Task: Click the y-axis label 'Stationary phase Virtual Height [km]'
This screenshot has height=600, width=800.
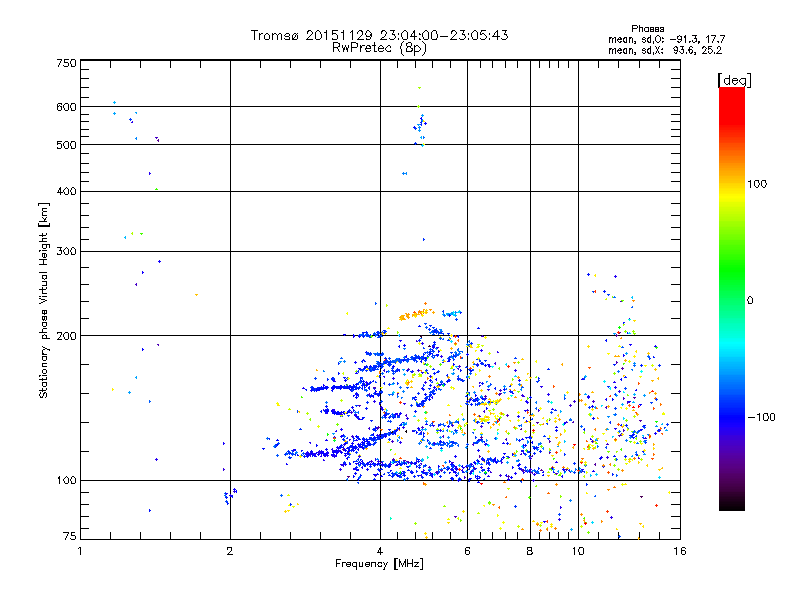Action: [43, 301]
